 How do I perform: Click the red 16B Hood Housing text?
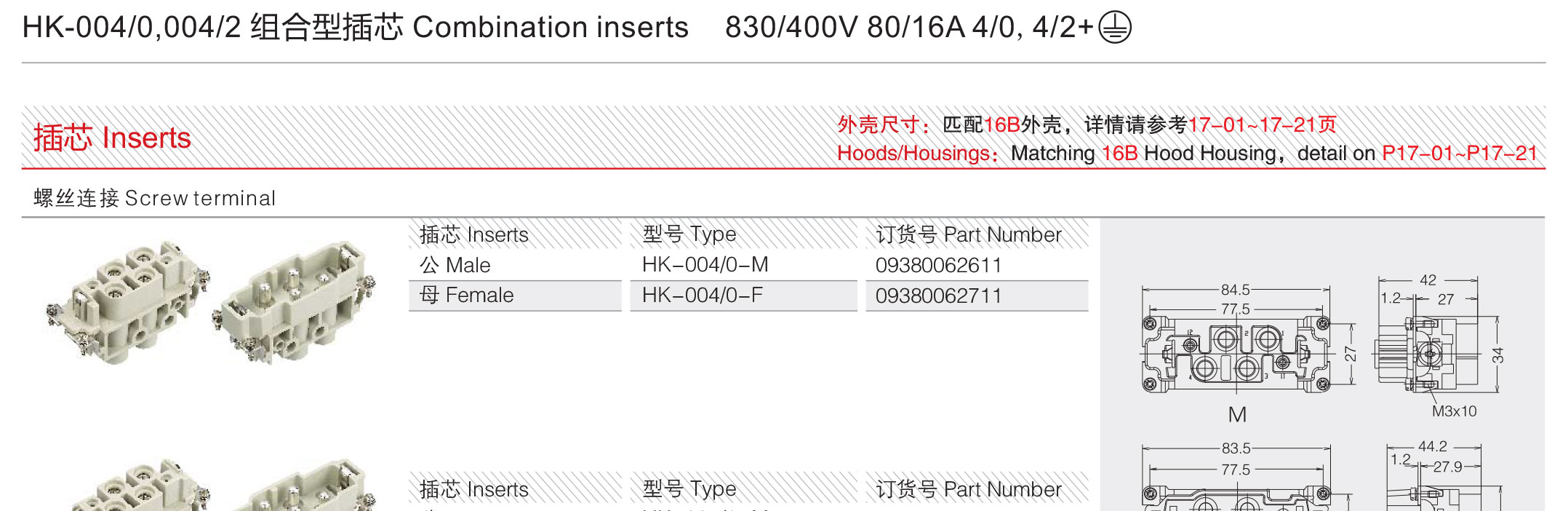click(1119, 154)
